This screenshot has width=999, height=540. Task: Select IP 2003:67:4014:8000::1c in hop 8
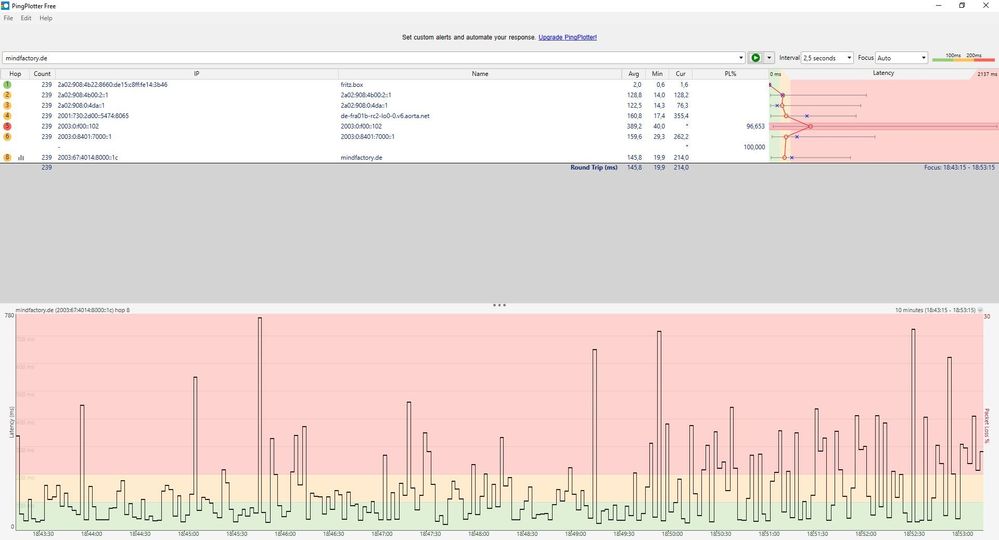coord(88,157)
